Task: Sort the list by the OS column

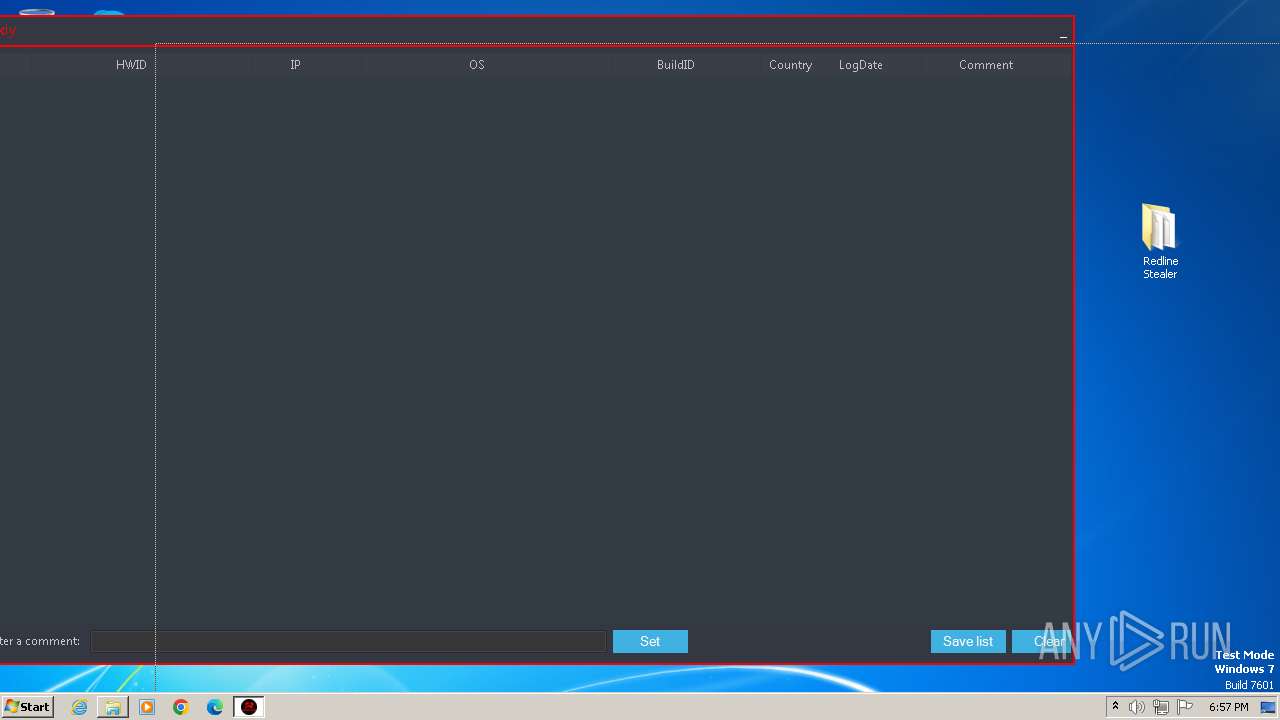Action: [477, 65]
